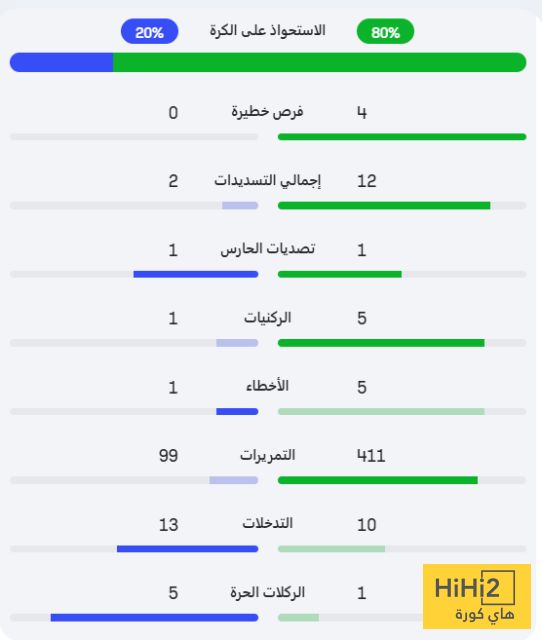Click the الركلات الحرة free kicks label
This screenshot has width=542, height=640.
[x=267, y=592]
